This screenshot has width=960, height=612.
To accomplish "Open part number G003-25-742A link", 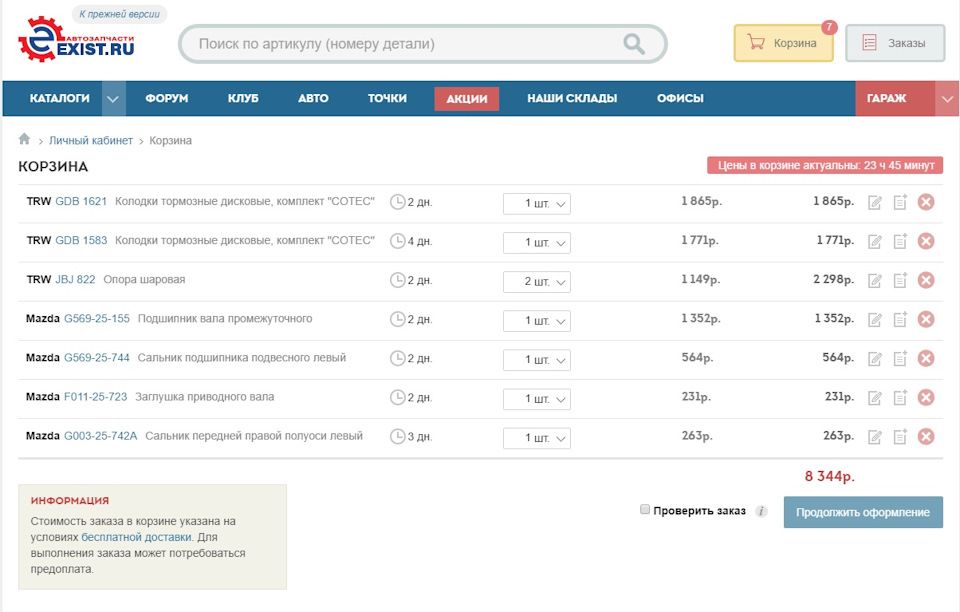I will (x=100, y=436).
